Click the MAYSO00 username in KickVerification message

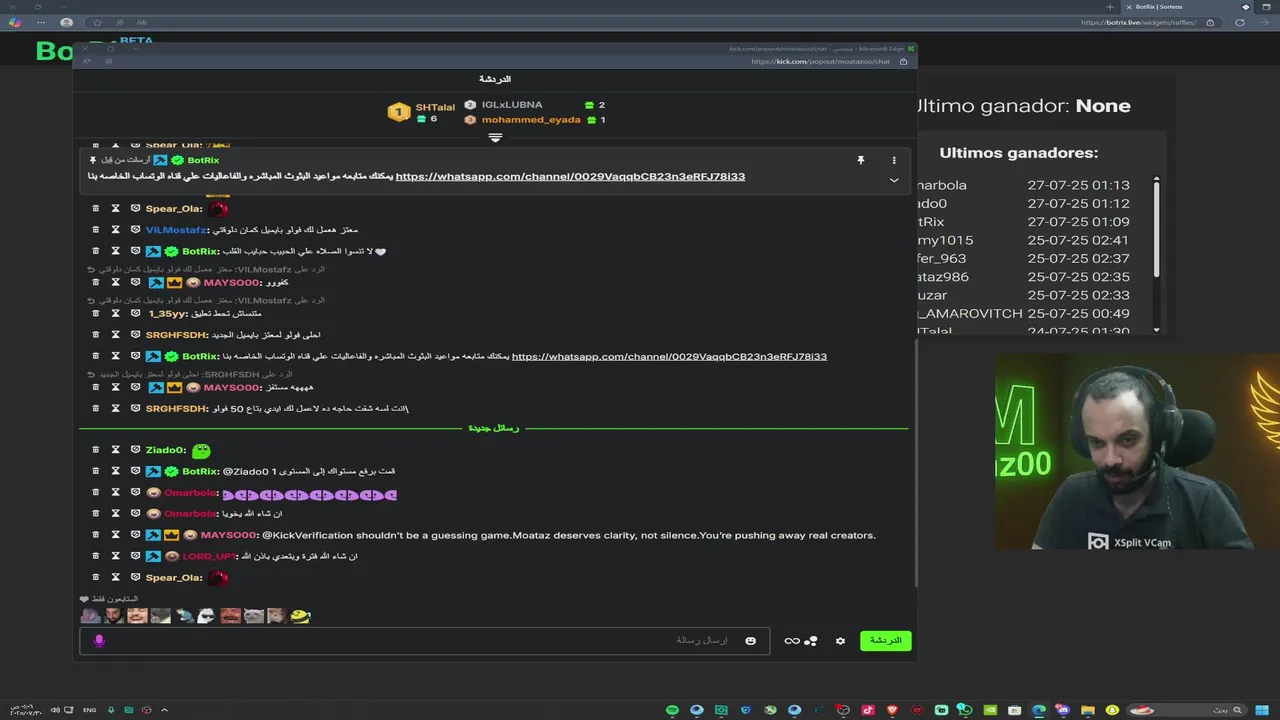229,535
